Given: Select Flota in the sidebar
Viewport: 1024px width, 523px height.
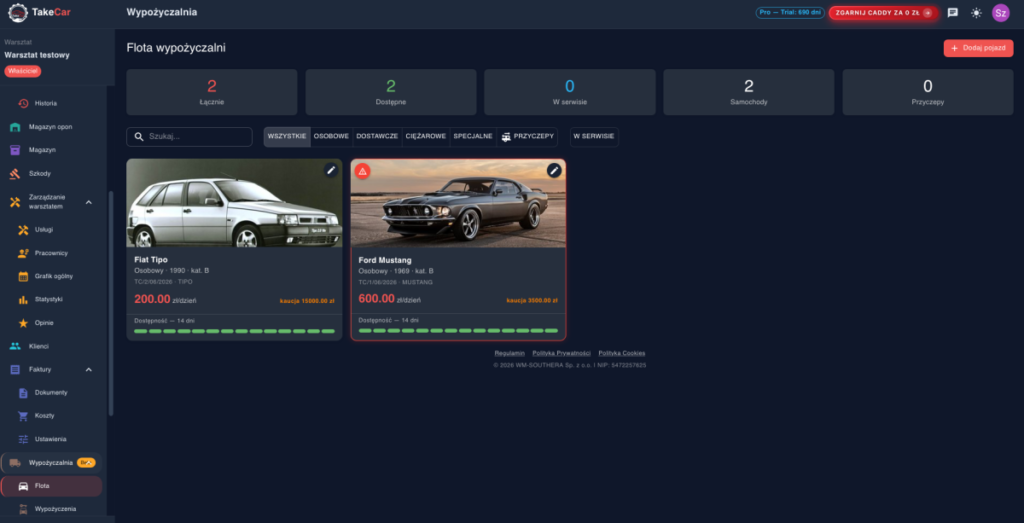Looking at the screenshot, I should pyautogui.click(x=52, y=486).
